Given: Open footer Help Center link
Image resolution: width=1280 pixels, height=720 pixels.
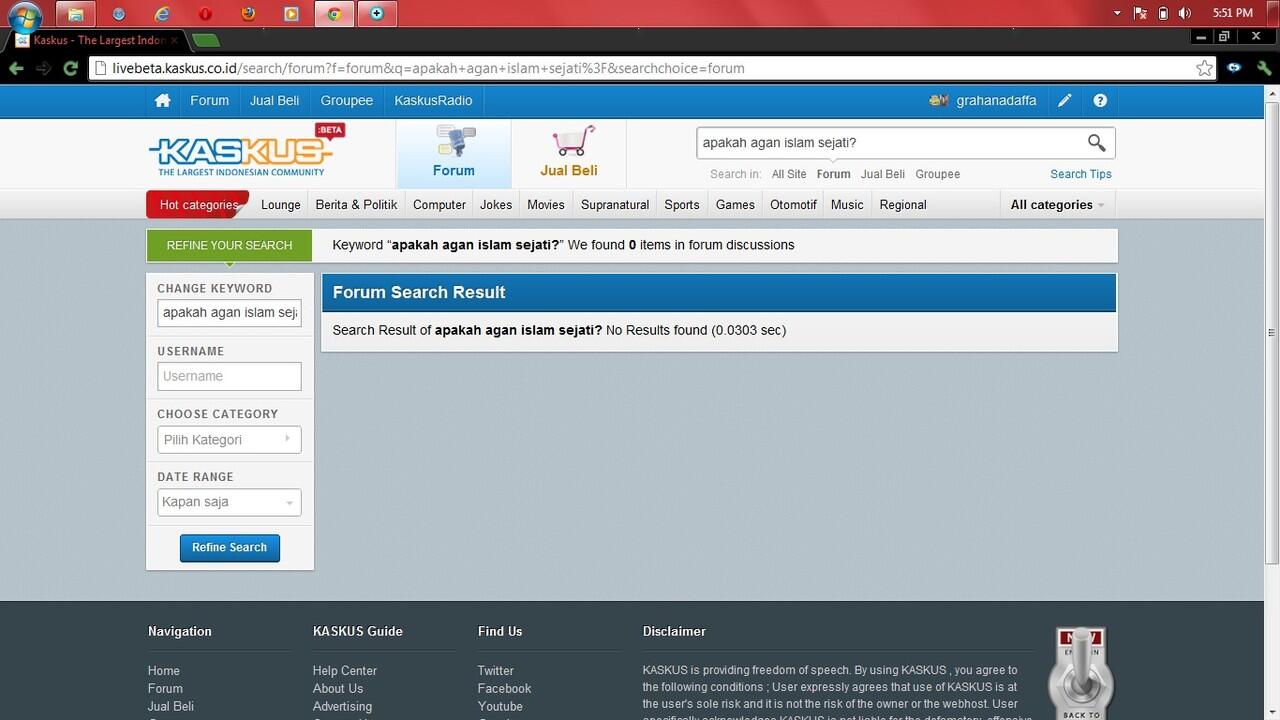Looking at the screenshot, I should point(344,671).
